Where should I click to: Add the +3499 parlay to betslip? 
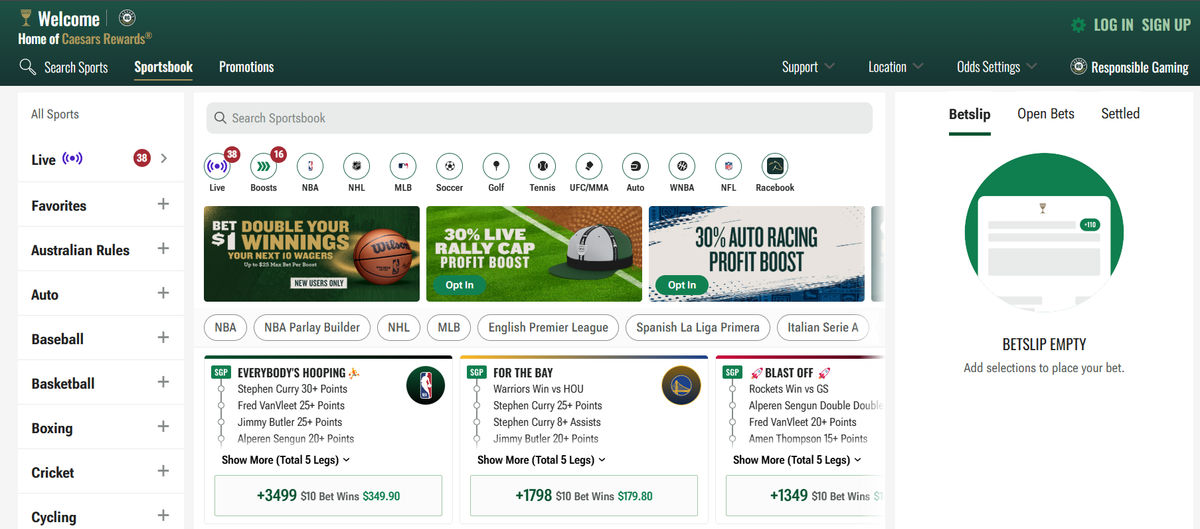click(x=328, y=495)
